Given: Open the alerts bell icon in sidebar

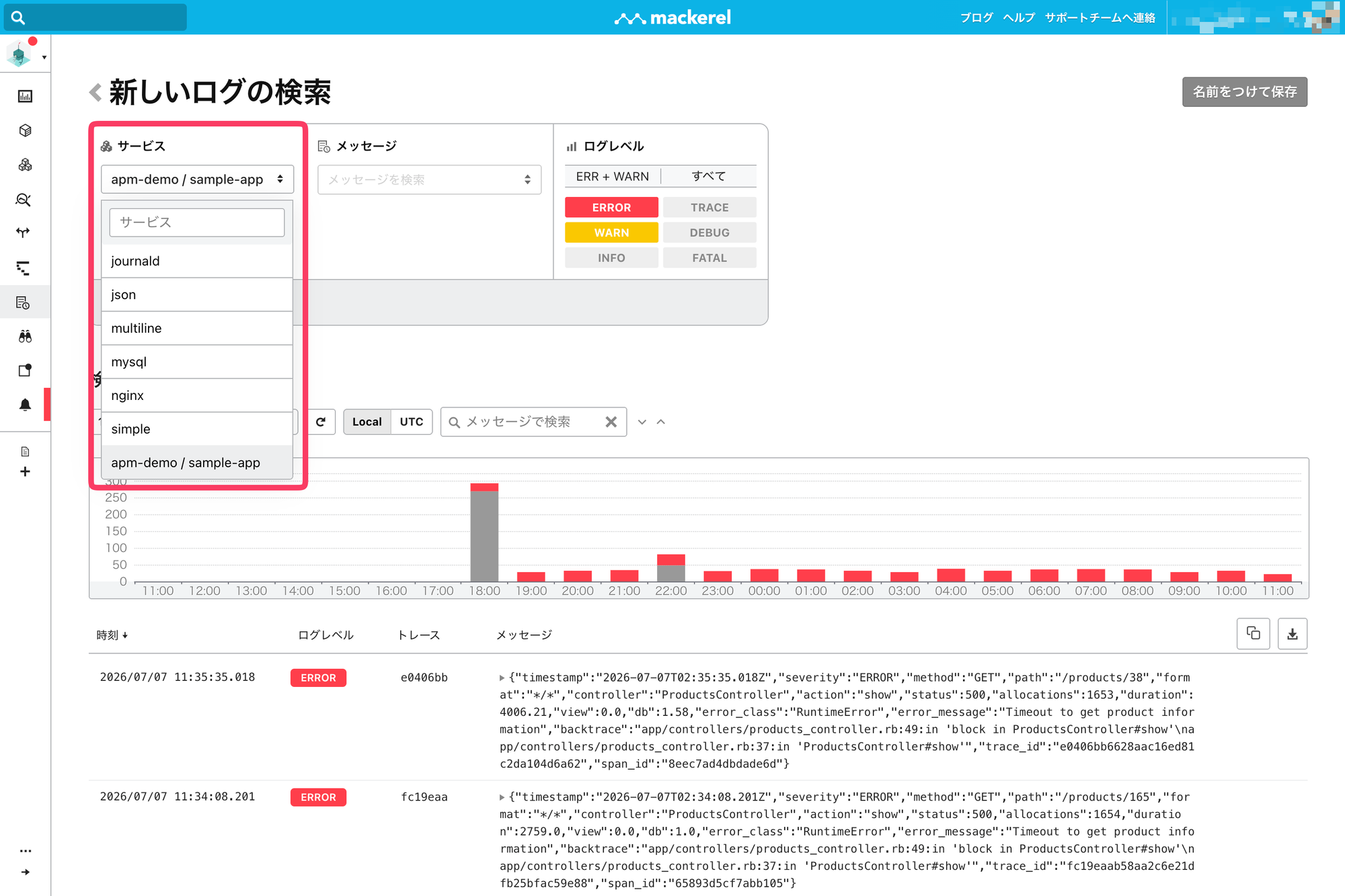Looking at the screenshot, I should (25, 405).
